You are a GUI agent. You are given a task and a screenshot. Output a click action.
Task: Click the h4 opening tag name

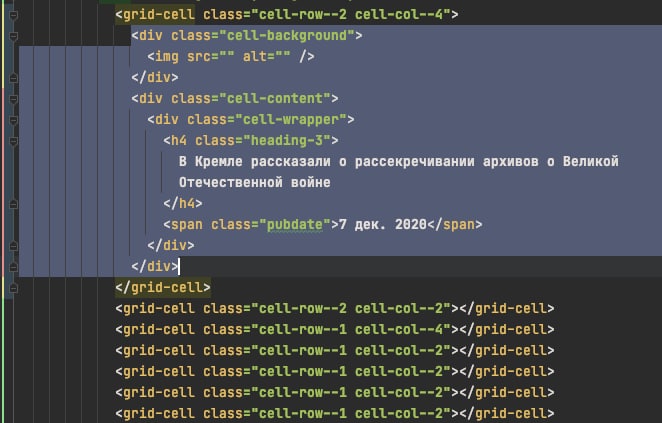[179, 141]
